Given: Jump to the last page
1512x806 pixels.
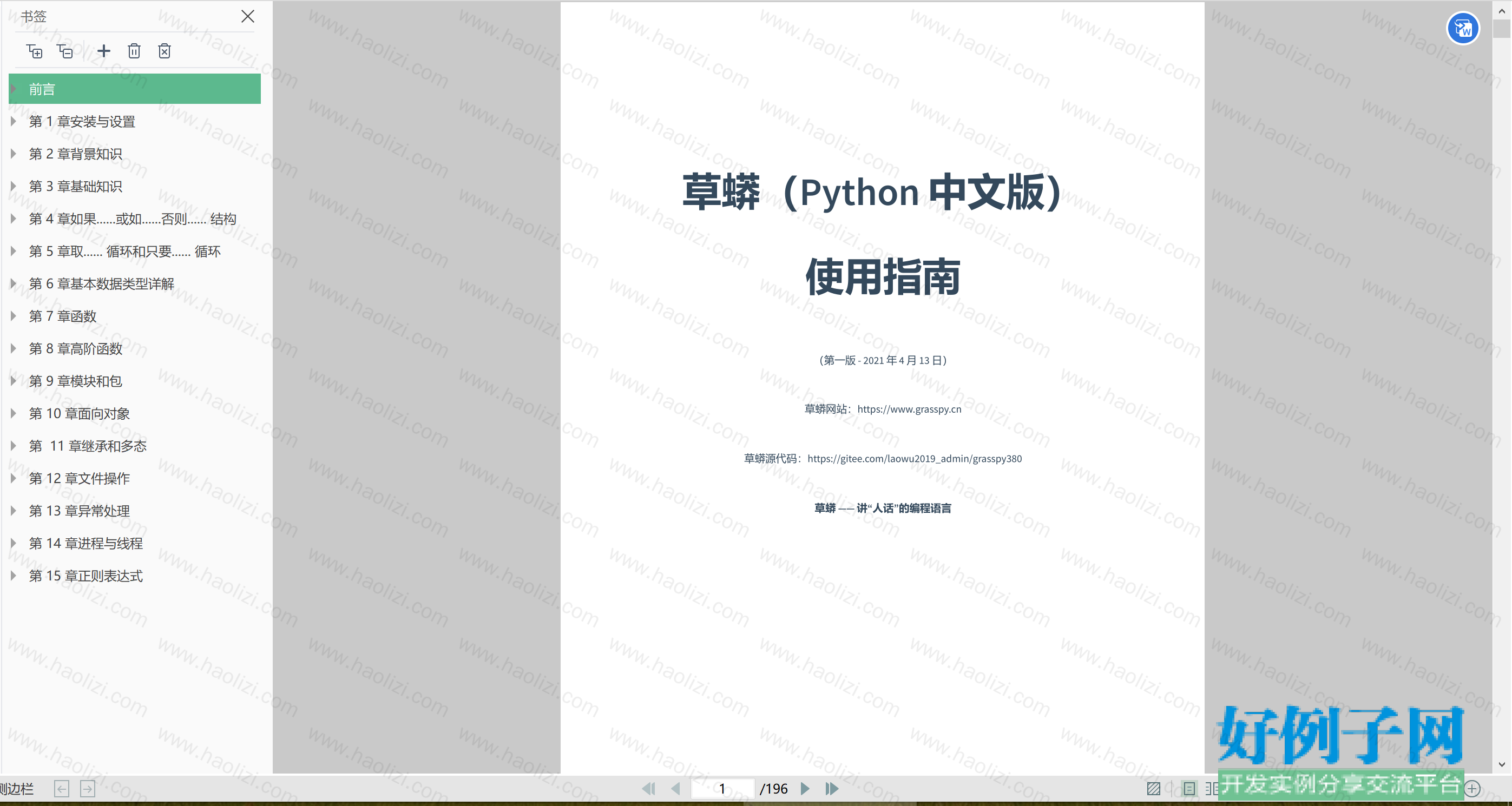Looking at the screenshot, I should pyautogui.click(x=832, y=788).
